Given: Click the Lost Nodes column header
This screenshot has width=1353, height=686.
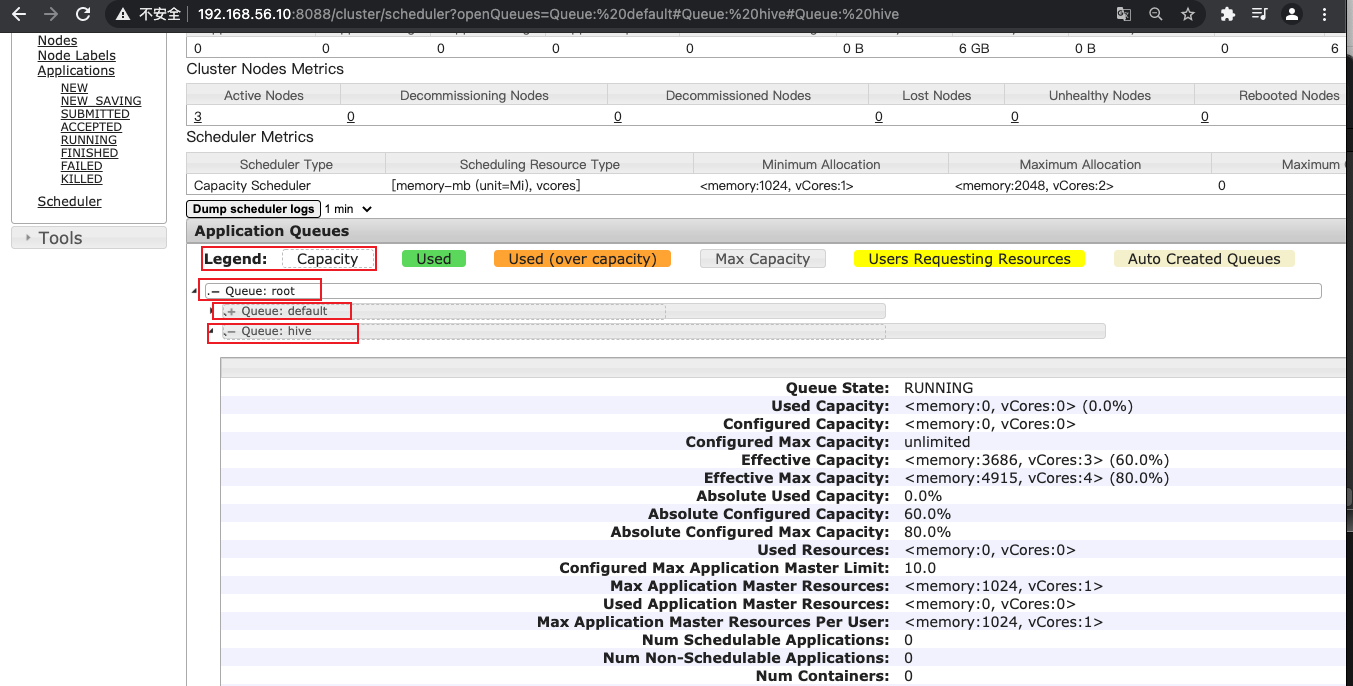Looking at the screenshot, I should point(937,96).
